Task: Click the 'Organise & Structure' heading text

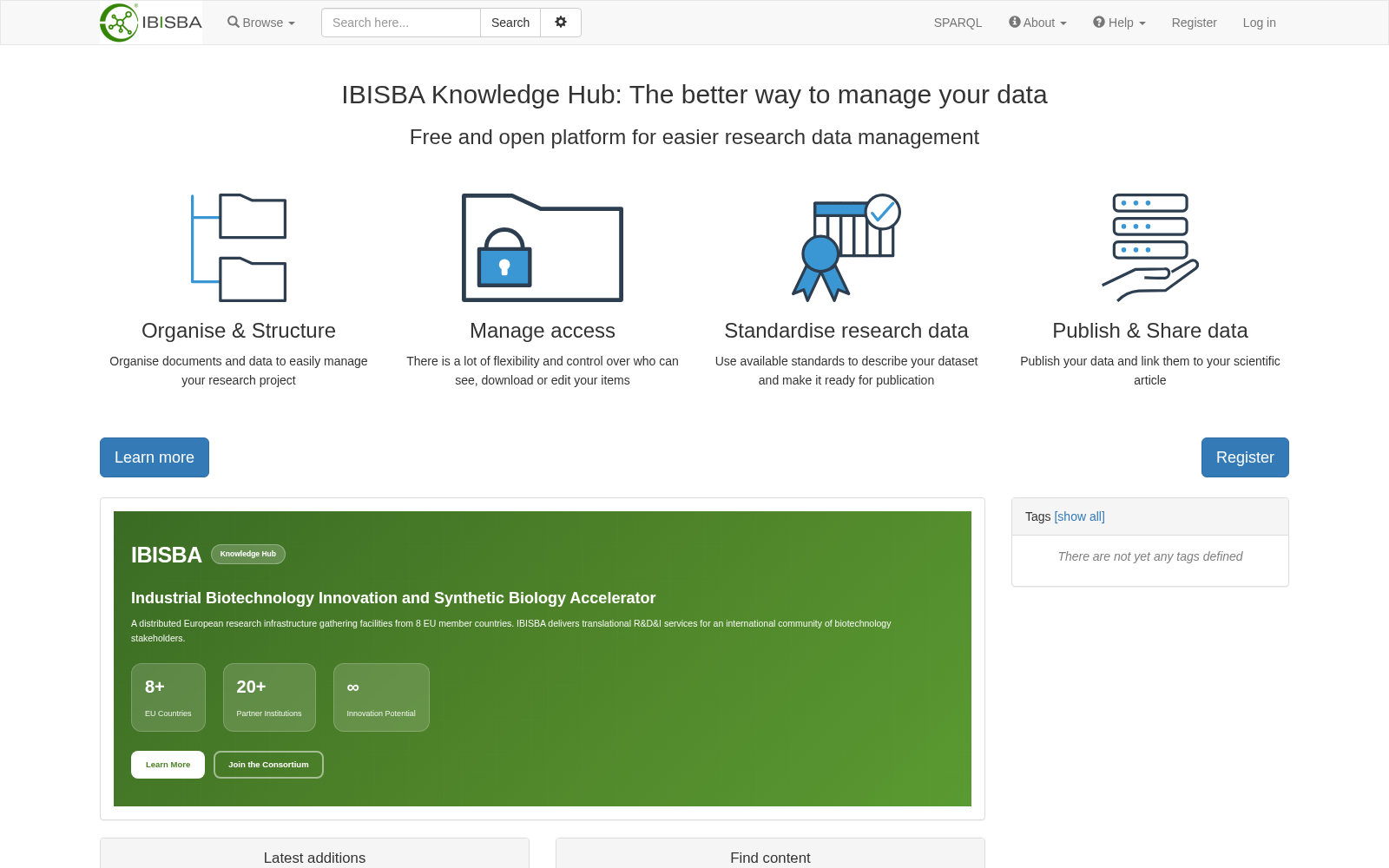Action: coord(239,331)
